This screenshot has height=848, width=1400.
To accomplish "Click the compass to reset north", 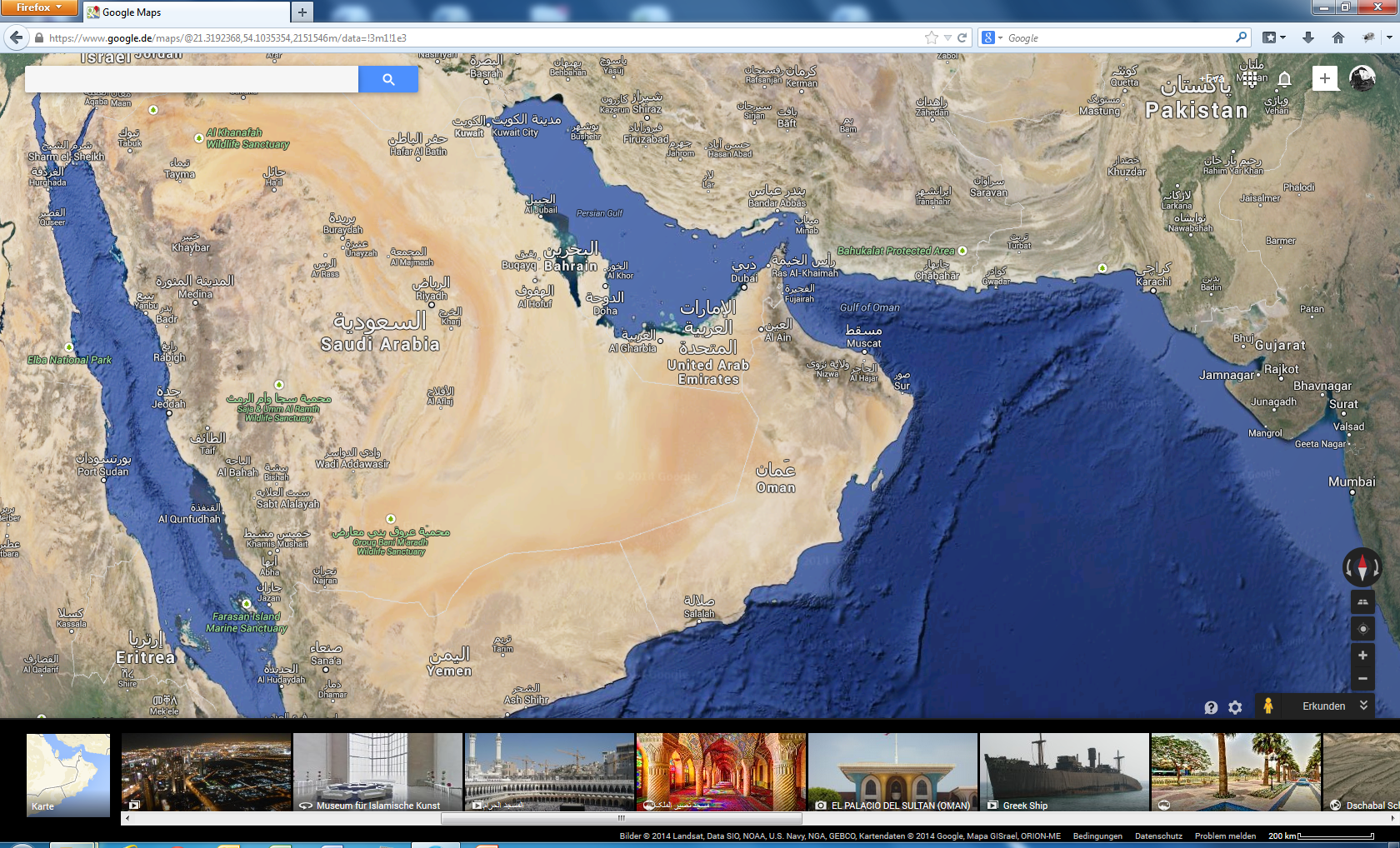I will coord(1362,567).
